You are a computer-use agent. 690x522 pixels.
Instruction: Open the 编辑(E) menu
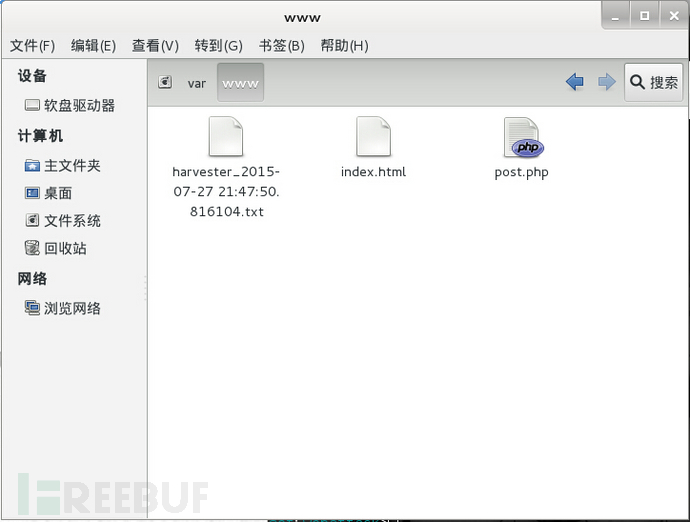[x=93, y=45]
